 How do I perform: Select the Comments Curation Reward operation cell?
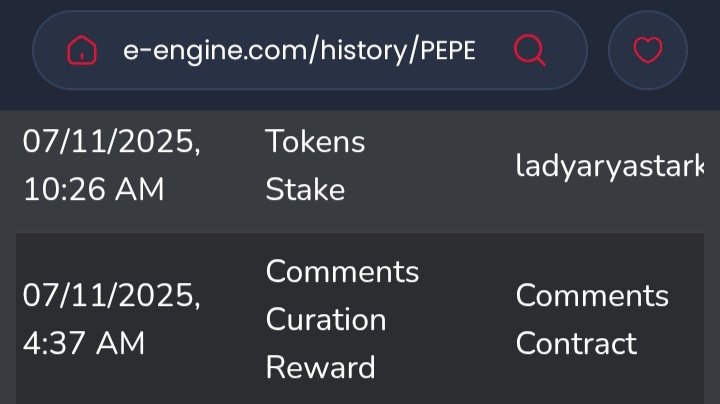342,319
